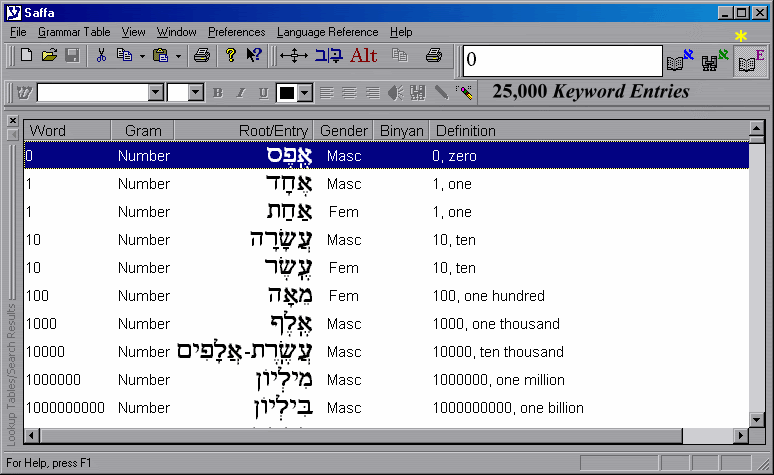
Task: Close the Lookup Tables/Search Results panel
Action: pos(13,120)
